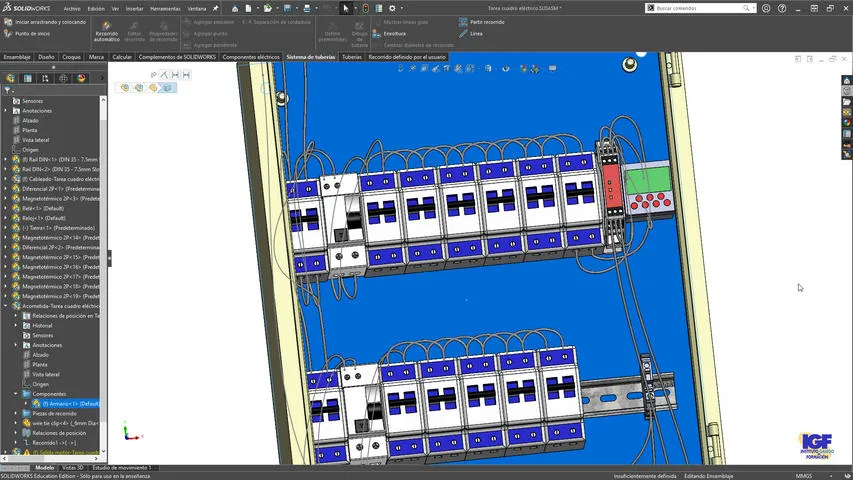Expand the Rail DIN<1> tree node
Screen dimensions: 853x480
(x=6, y=159)
